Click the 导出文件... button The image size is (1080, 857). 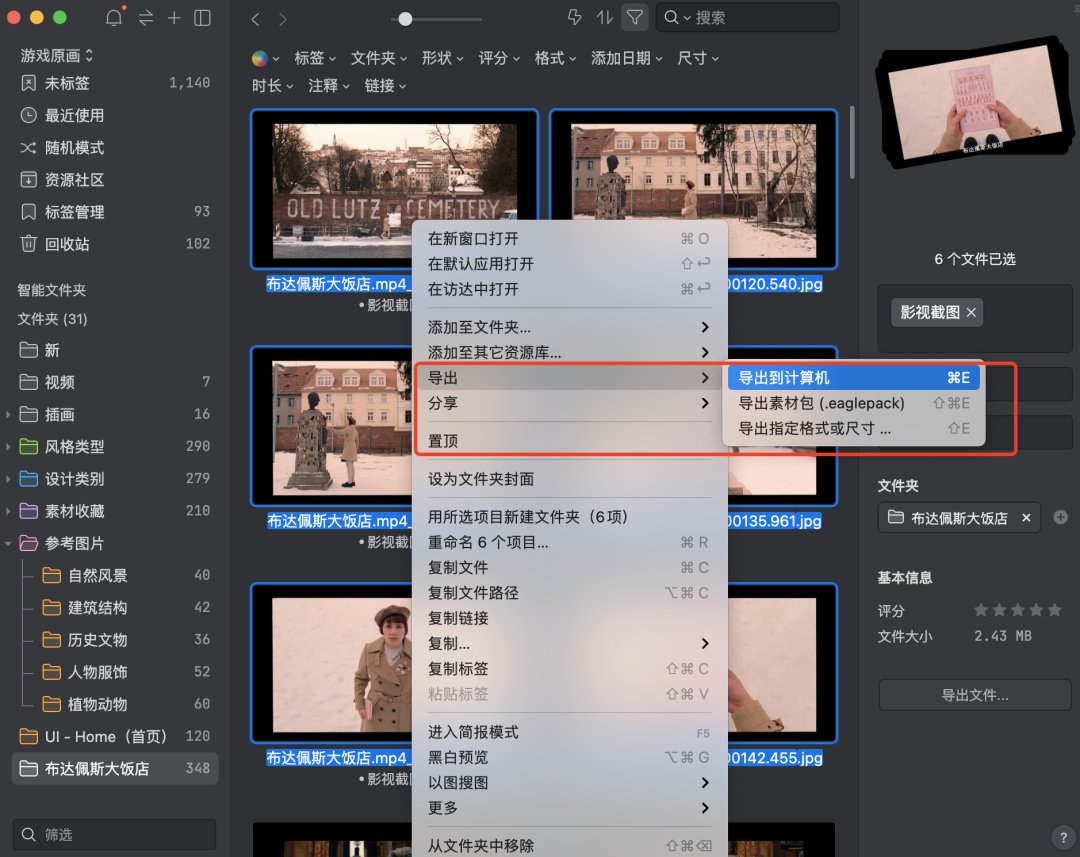coord(975,695)
